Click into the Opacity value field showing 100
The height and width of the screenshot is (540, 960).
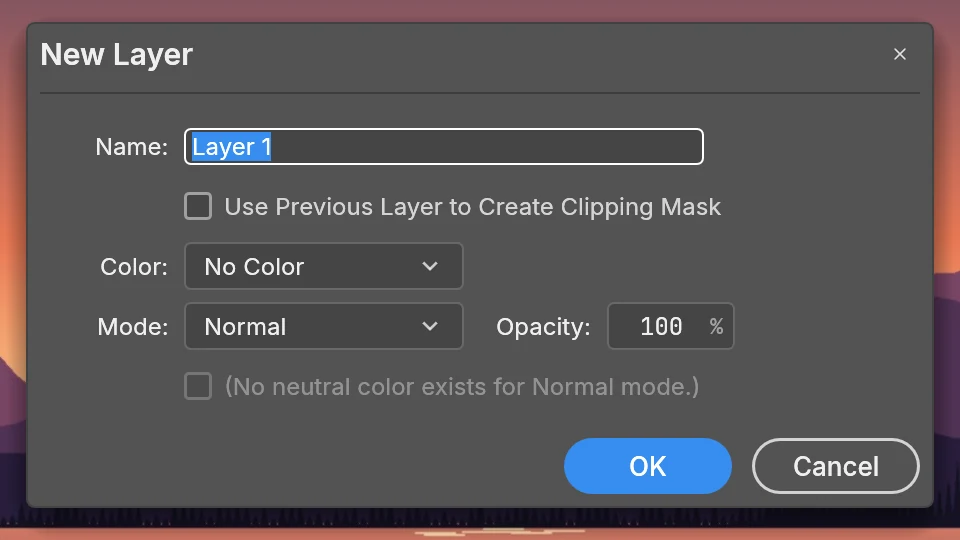point(670,326)
